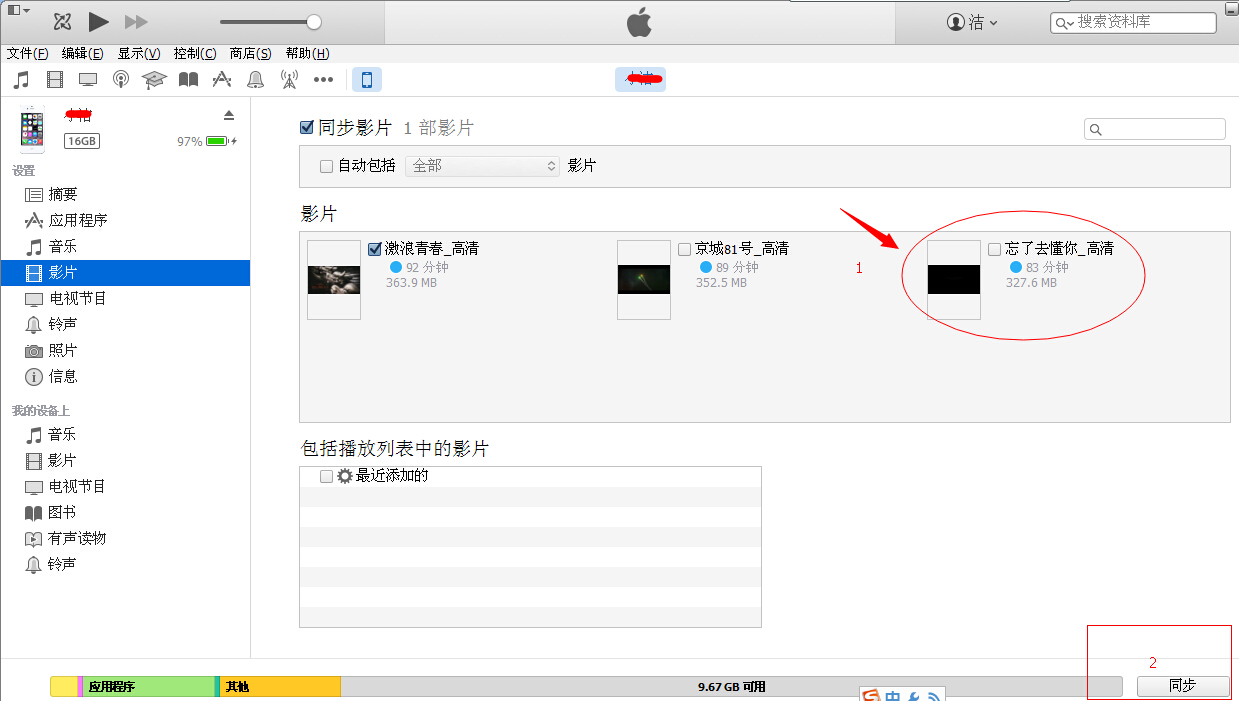Uncheck the 同步影片 checkbox
The width and height of the screenshot is (1239, 701).
(306, 128)
